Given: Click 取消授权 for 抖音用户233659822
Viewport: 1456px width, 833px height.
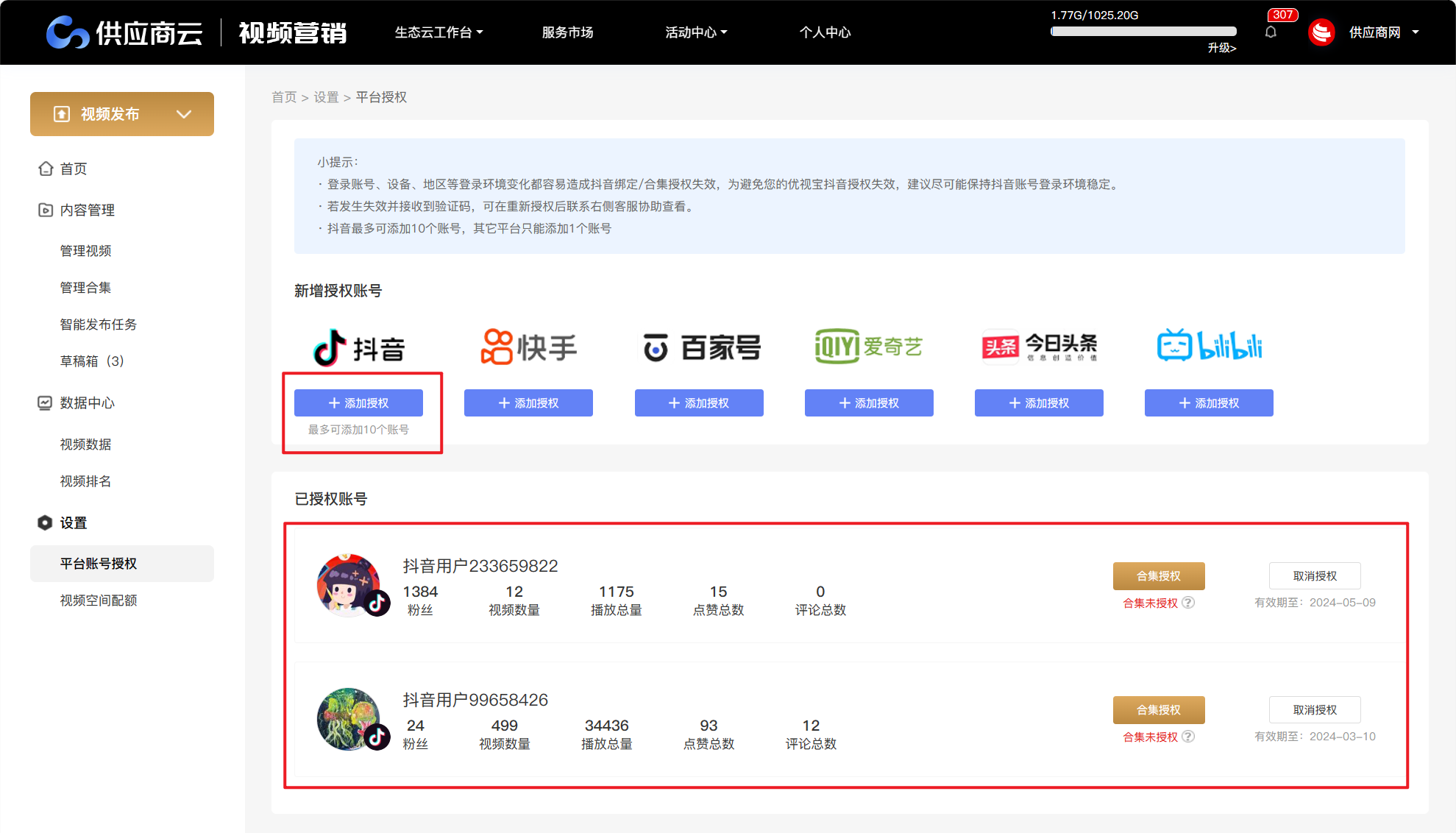Looking at the screenshot, I should coord(1315,576).
